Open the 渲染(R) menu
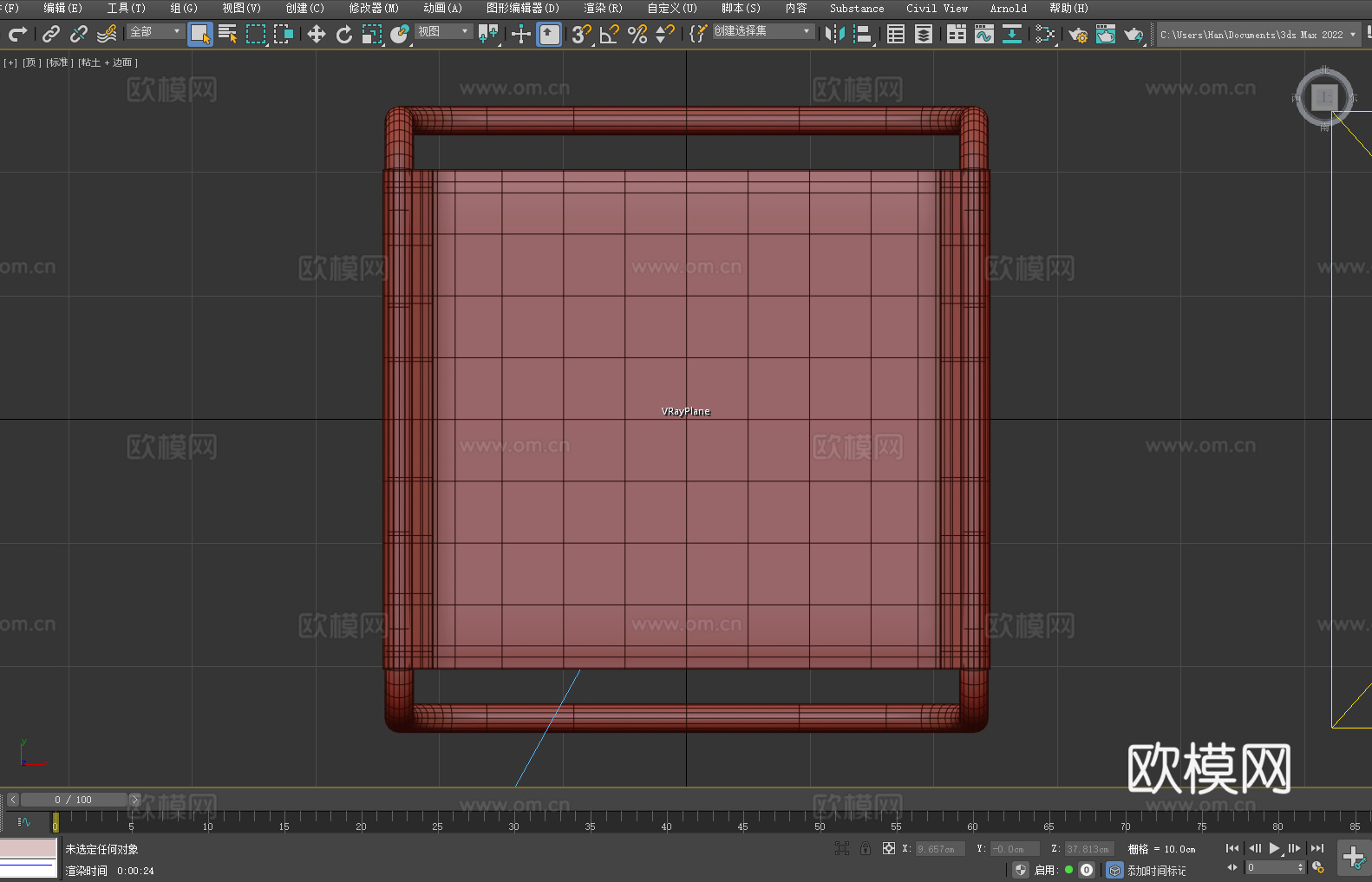 pyautogui.click(x=603, y=8)
